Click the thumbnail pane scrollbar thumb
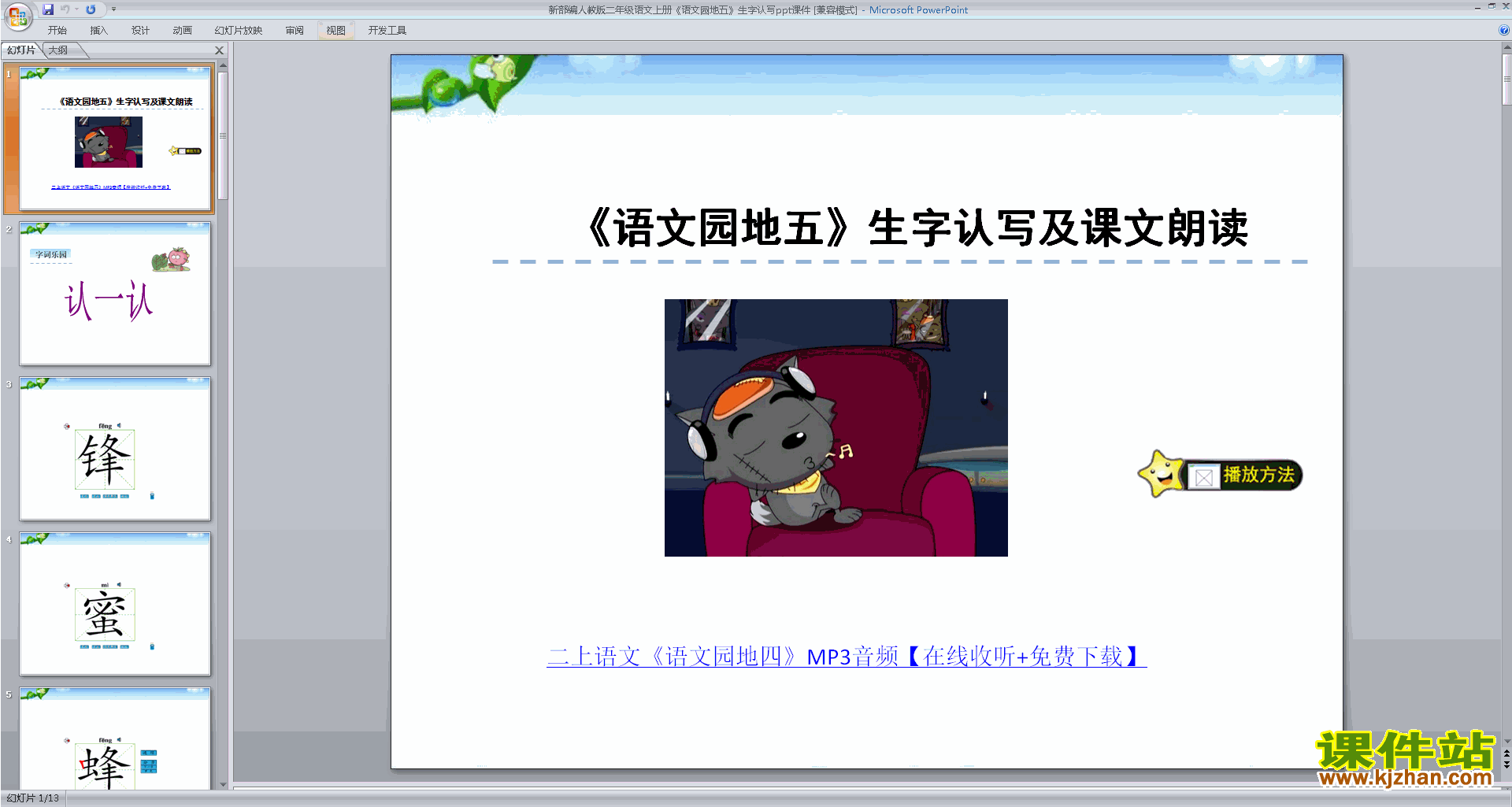This screenshot has width=1512, height=807. [x=223, y=135]
